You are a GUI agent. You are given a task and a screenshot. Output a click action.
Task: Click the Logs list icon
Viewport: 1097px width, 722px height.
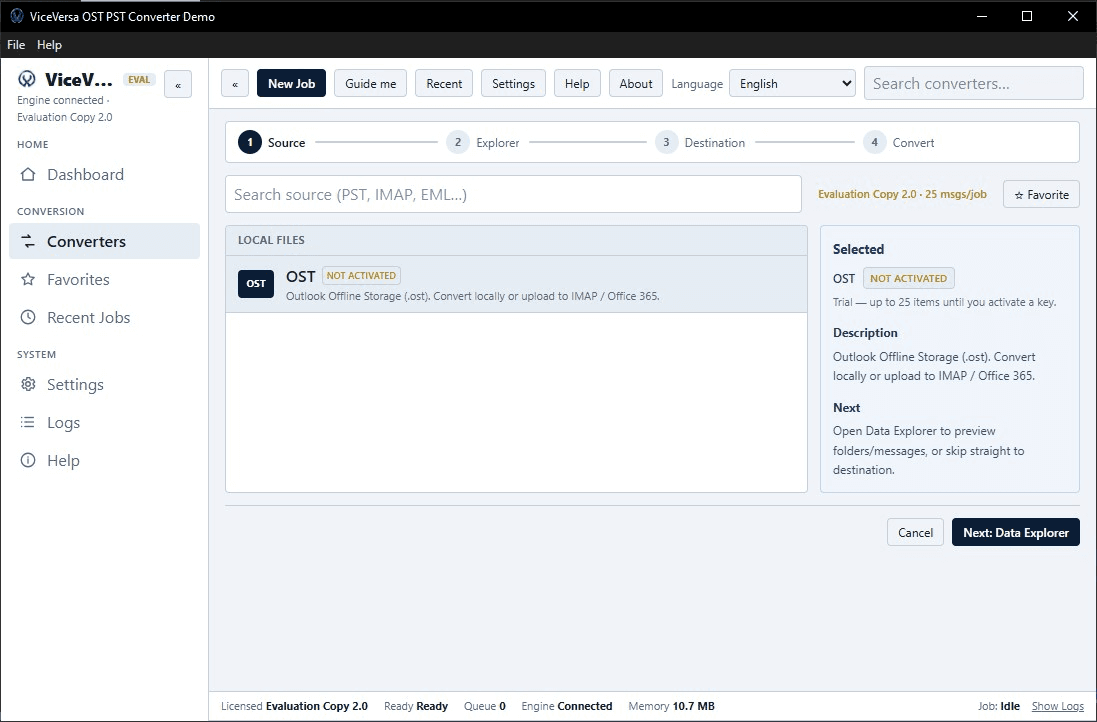(28, 422)
